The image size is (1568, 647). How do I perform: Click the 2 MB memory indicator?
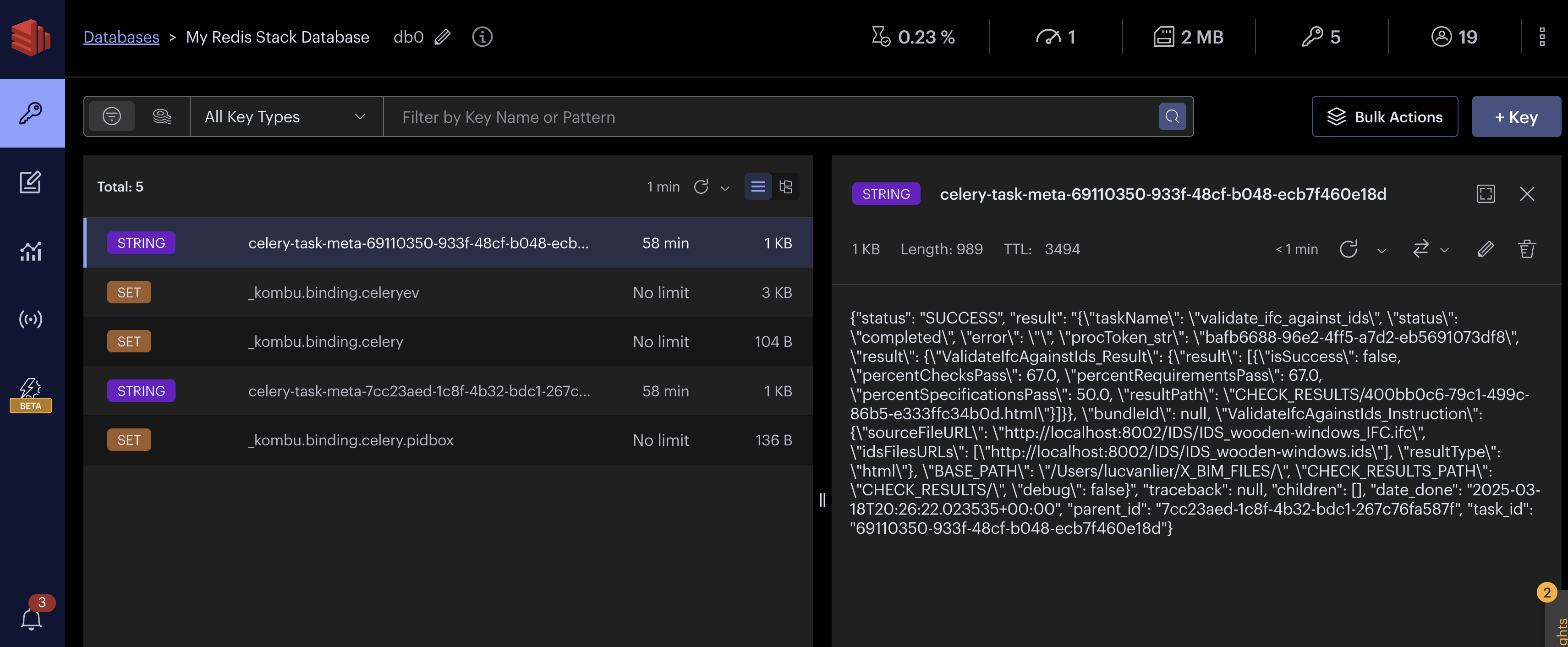tap(1188, 37)
